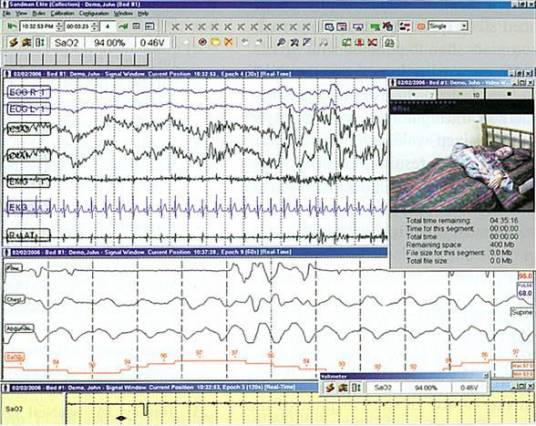Step the 00:03:23 elapsed time spinner

[94, 26]
